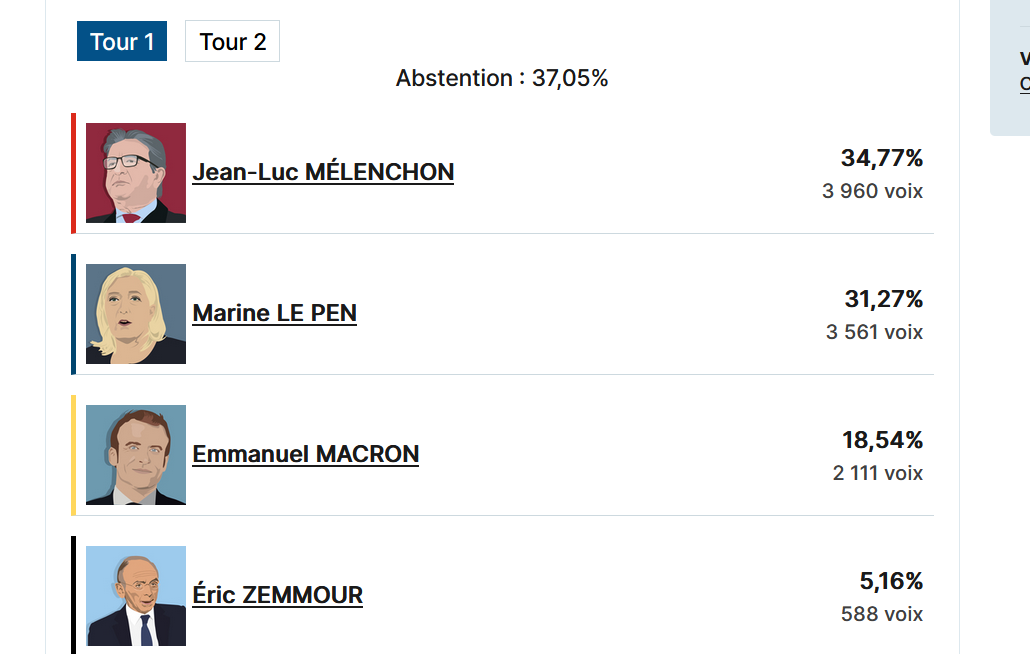The width and height of the screenshot is (1030, 654).
Task: Click the yellow party color bar beside Macron
Action: click(74, 455)
